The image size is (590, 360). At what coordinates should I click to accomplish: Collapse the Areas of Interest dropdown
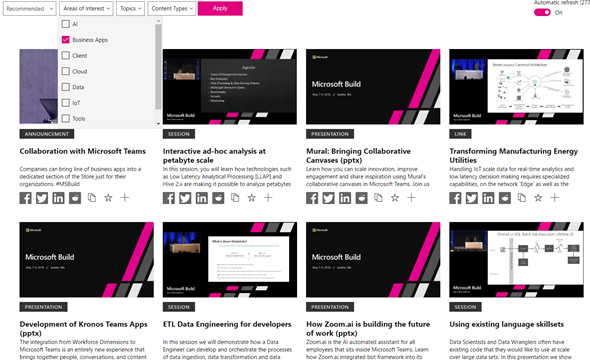[x=86, y=9]
